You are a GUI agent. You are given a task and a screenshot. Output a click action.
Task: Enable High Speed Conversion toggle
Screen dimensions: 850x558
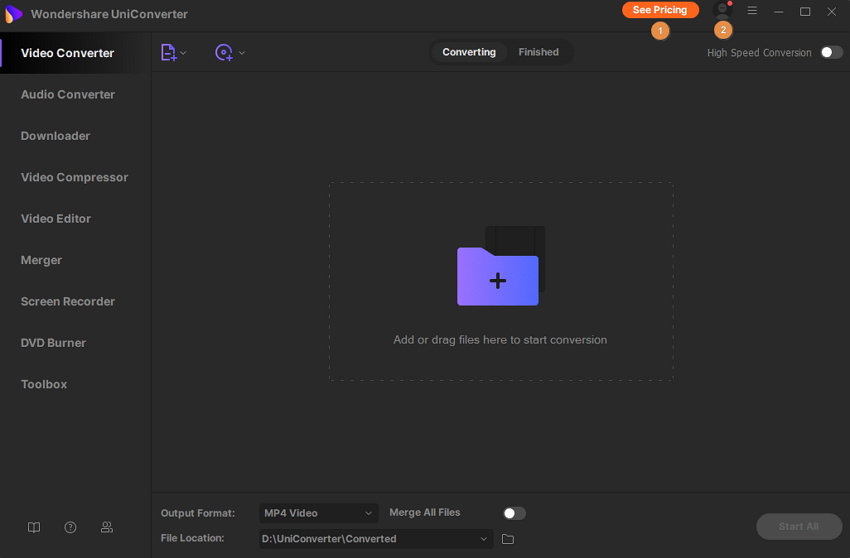[831, 52]
